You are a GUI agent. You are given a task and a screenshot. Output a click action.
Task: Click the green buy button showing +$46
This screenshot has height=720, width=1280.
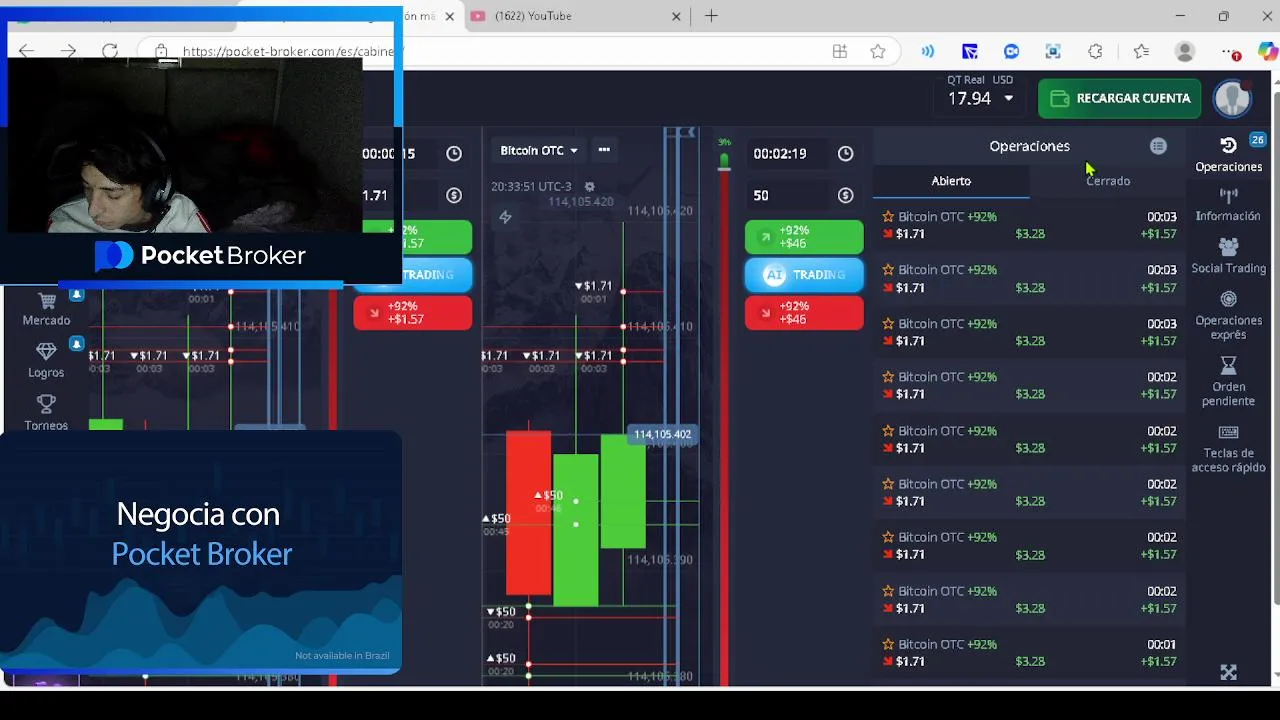pyautogui.click(x=804, y=237)
